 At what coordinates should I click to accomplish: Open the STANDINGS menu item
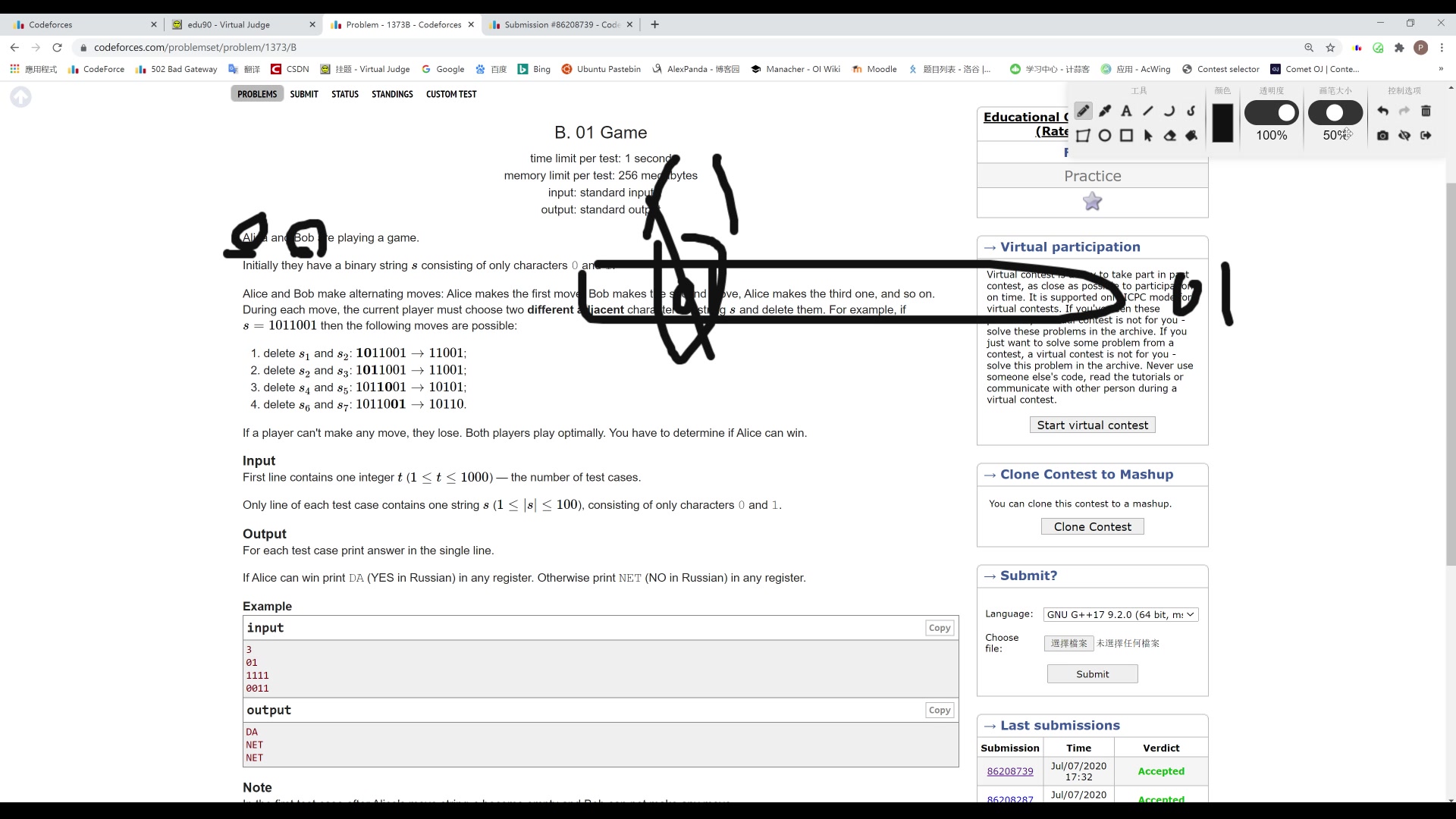click(392, 94)
